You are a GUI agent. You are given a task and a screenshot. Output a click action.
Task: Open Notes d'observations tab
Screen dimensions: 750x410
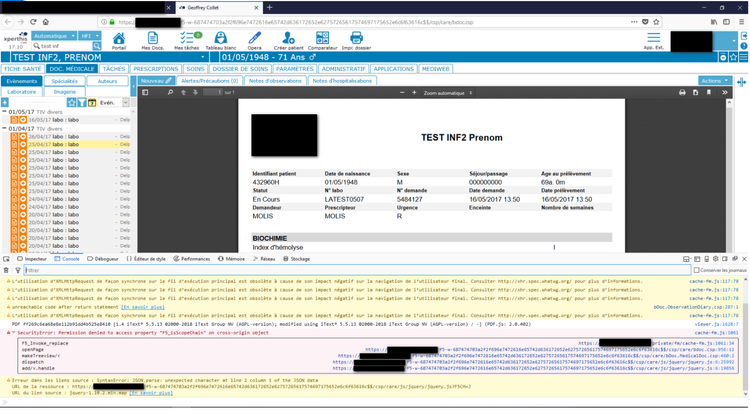(275, 81)
